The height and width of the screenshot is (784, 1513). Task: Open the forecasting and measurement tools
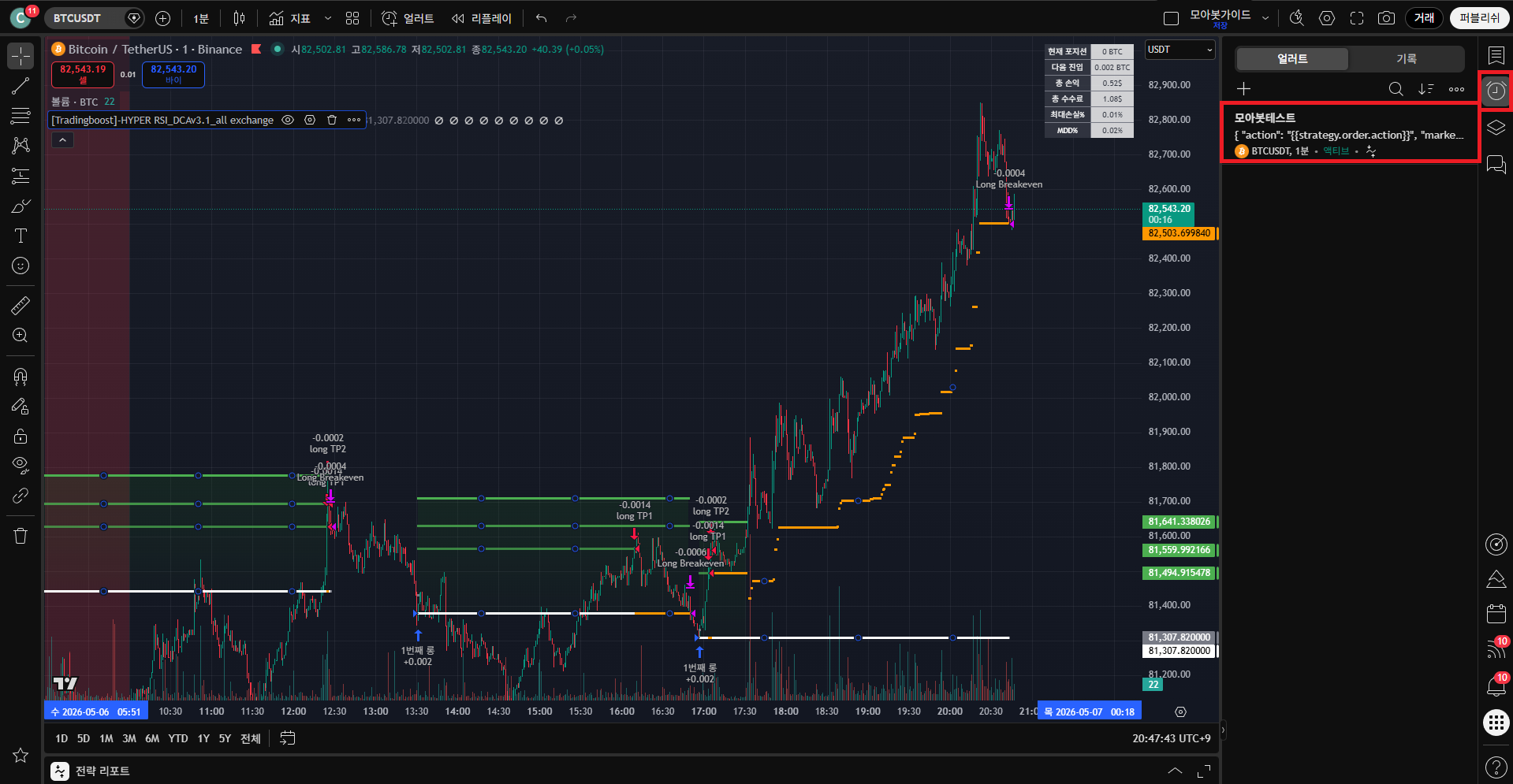tap(20, 176)
